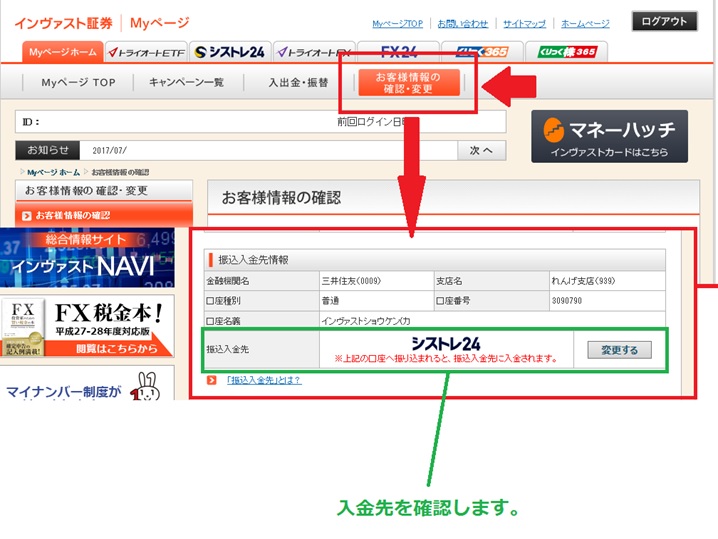Switch to the シストレ24 tab
The height and width of the screenshot is (539, 718).
(230, 52)
